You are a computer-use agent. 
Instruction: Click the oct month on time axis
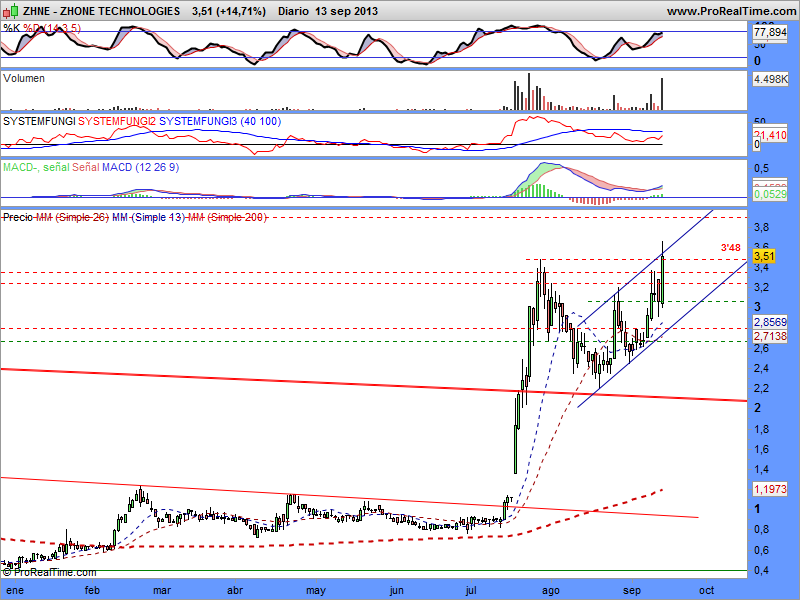tap(707, 590)
